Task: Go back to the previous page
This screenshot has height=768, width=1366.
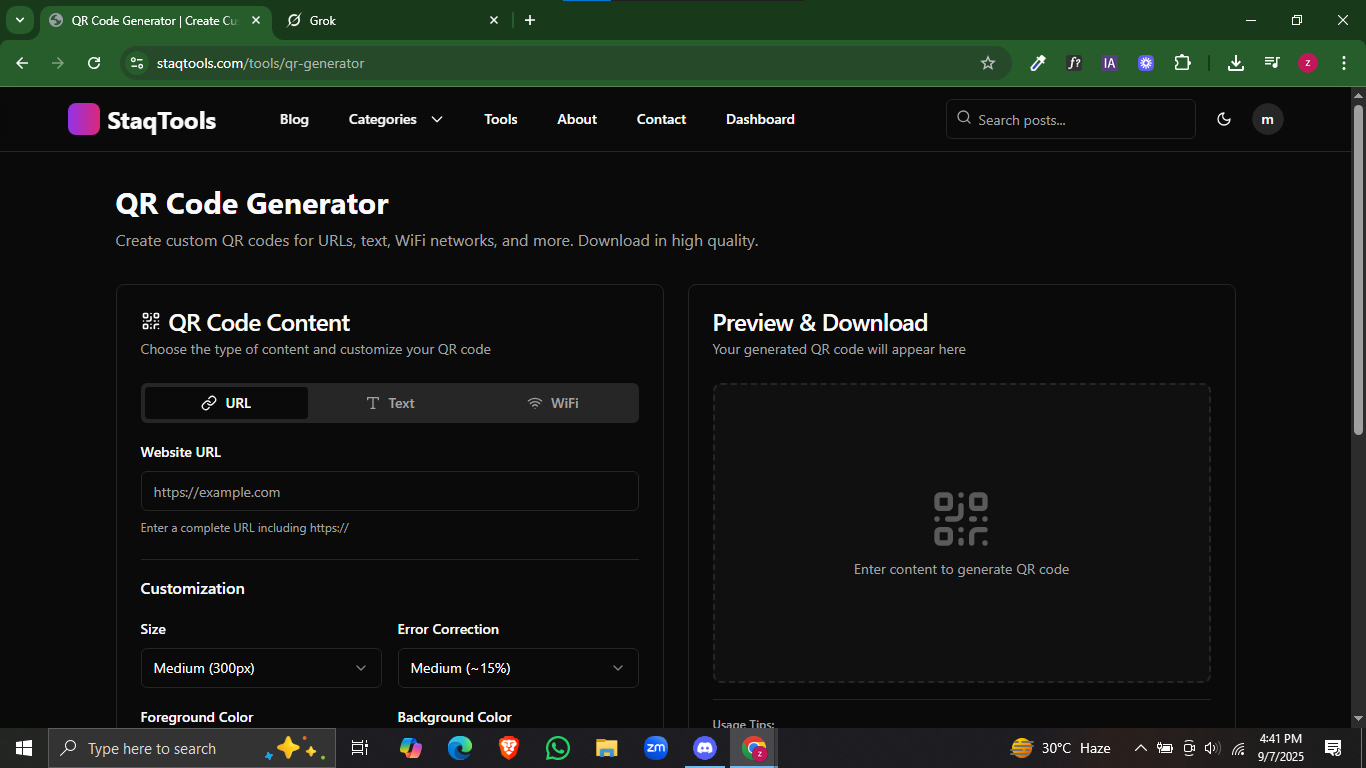Action: 22,63
